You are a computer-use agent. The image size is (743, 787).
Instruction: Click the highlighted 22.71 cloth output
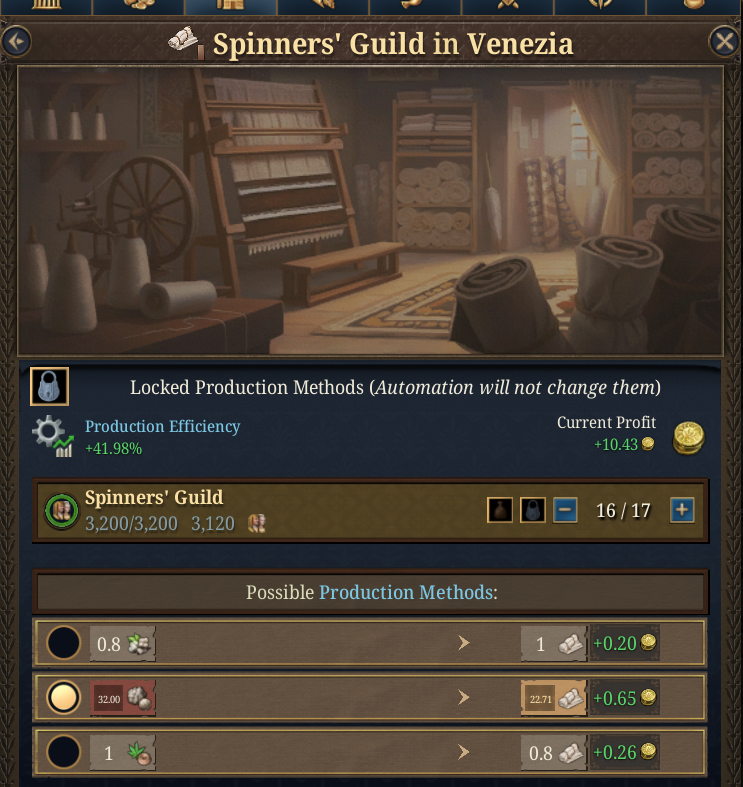tap(554, 698)
